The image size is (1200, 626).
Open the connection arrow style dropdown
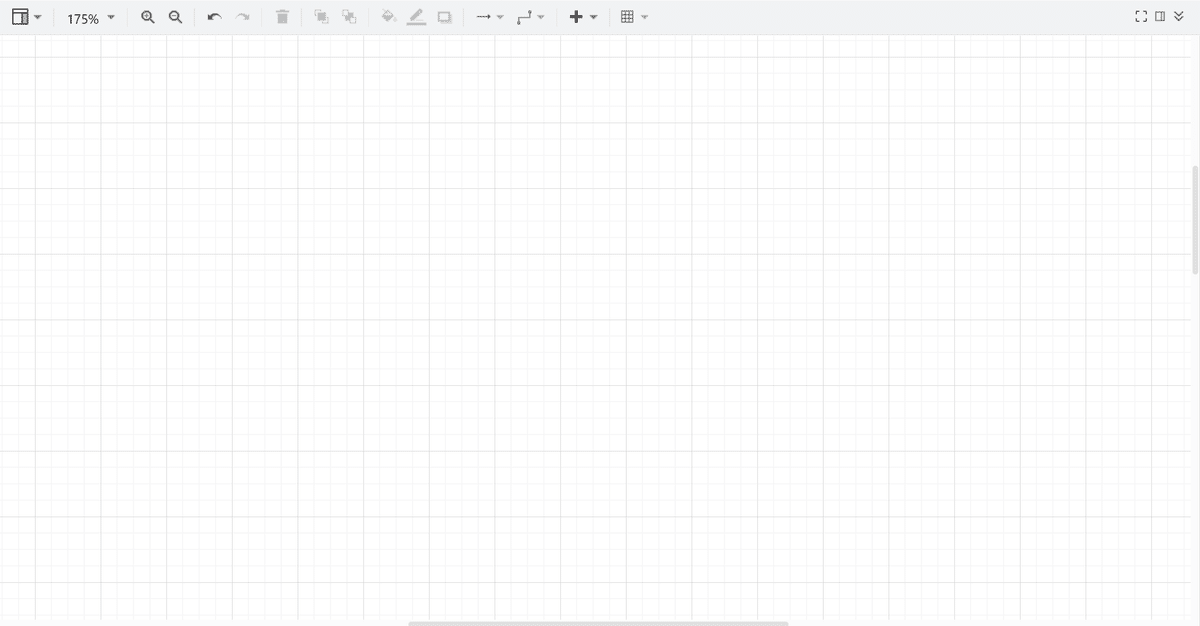[x=489, y=17]
